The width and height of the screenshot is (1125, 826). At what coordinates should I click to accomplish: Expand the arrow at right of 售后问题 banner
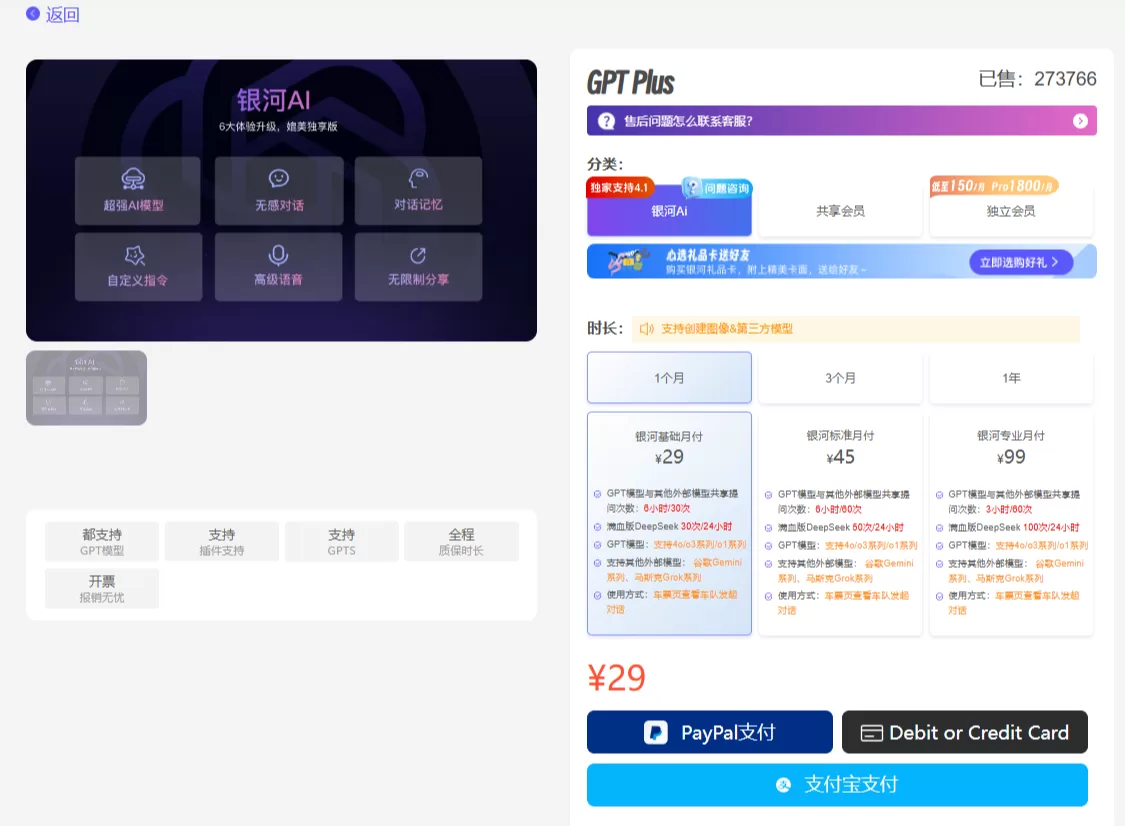[x=1080, y=121]
